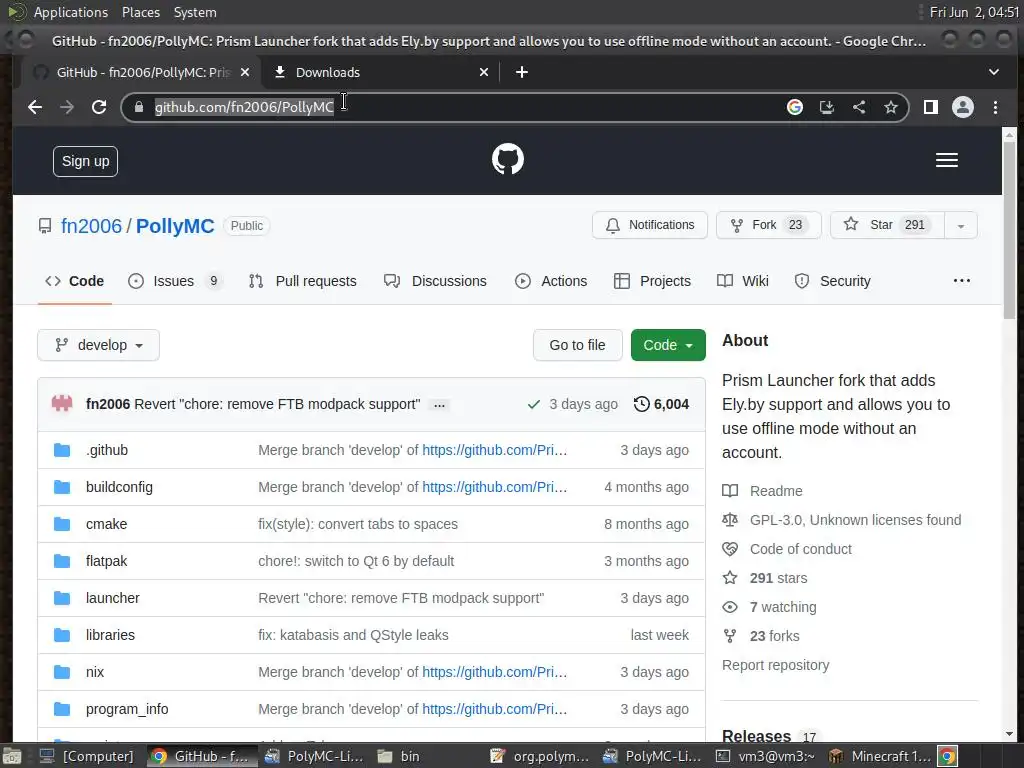
Task: Expand the repository tabs overflow menu
Action: [x=961, y=281]
